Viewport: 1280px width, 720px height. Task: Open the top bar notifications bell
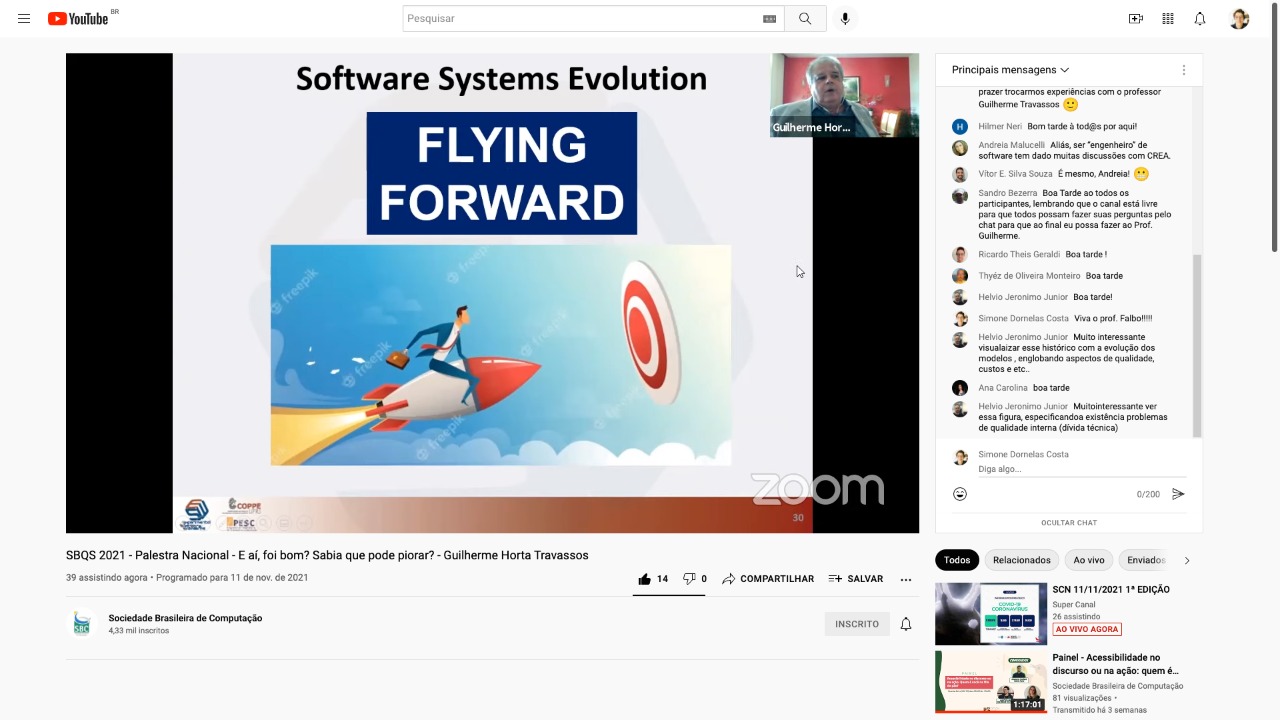tap(1200, 19)
